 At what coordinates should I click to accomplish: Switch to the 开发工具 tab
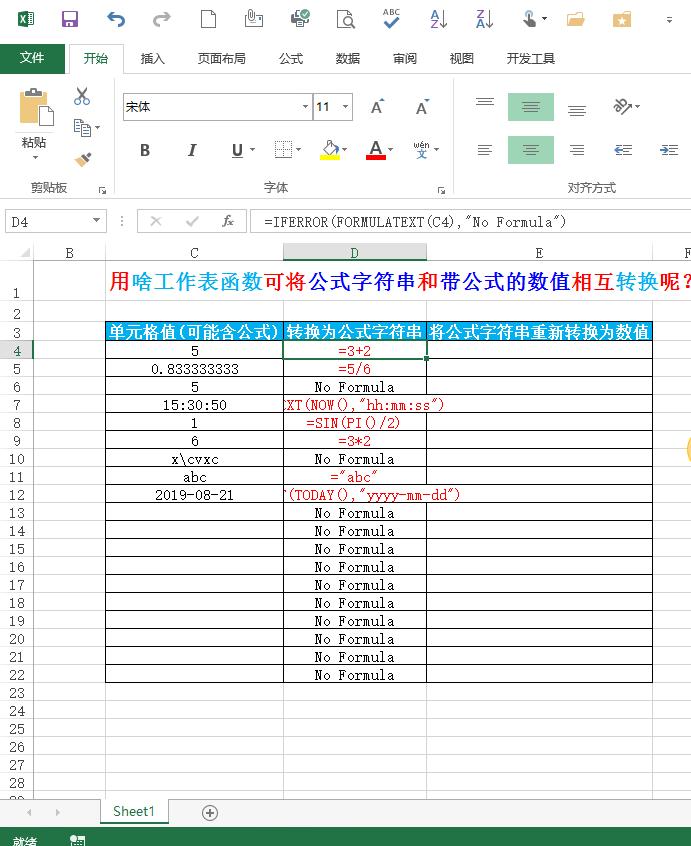pos(531,58)
